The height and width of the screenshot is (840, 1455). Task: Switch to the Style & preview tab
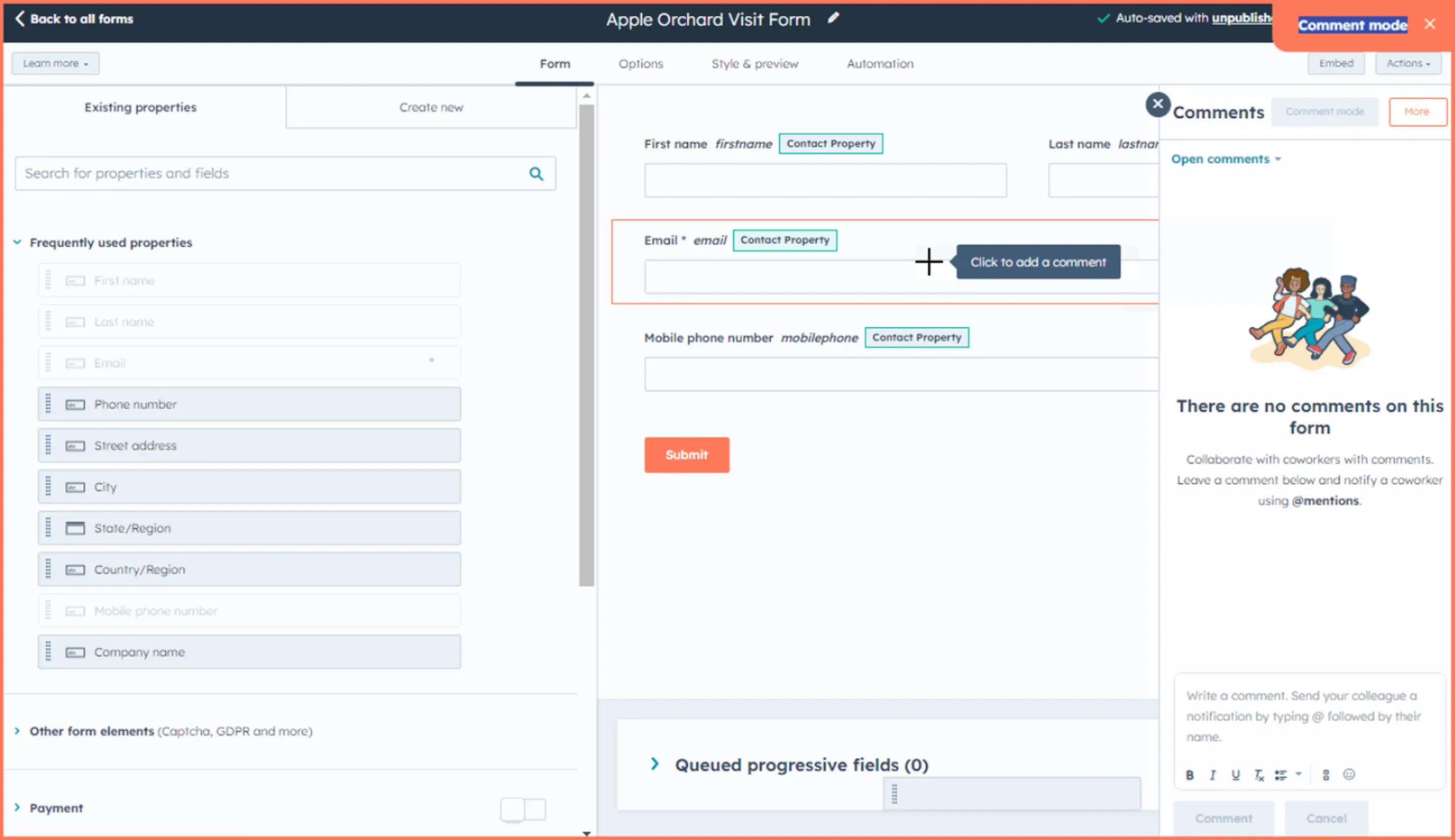pos(755,64)
